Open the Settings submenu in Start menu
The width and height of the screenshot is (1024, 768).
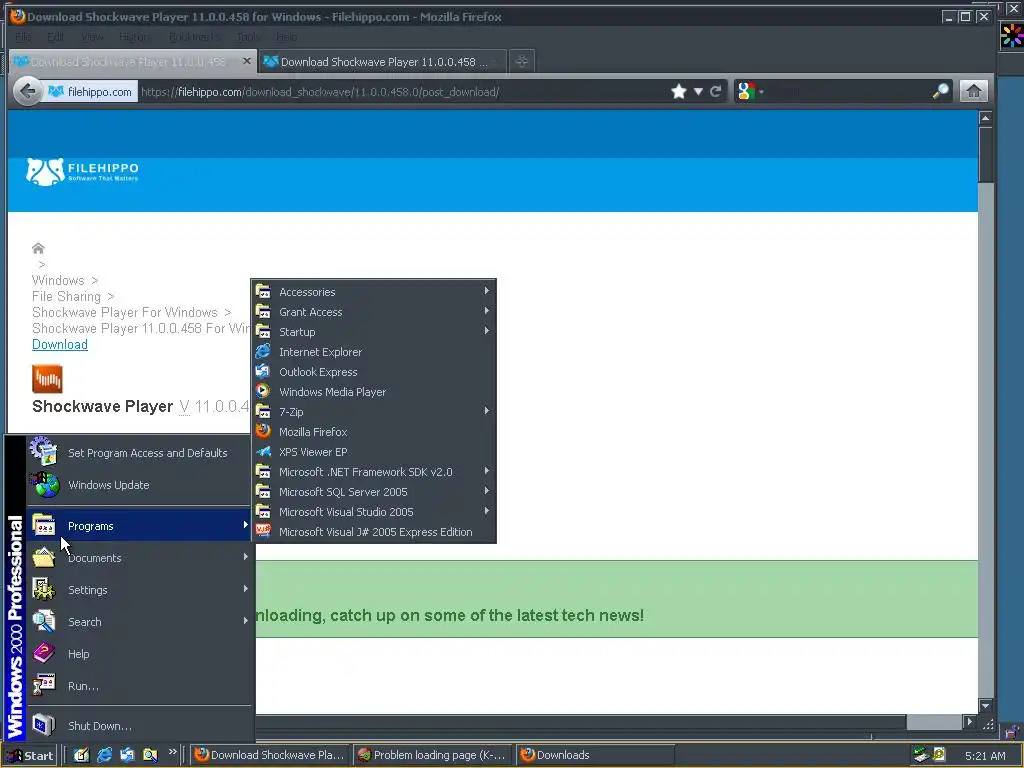pos(140,590)
